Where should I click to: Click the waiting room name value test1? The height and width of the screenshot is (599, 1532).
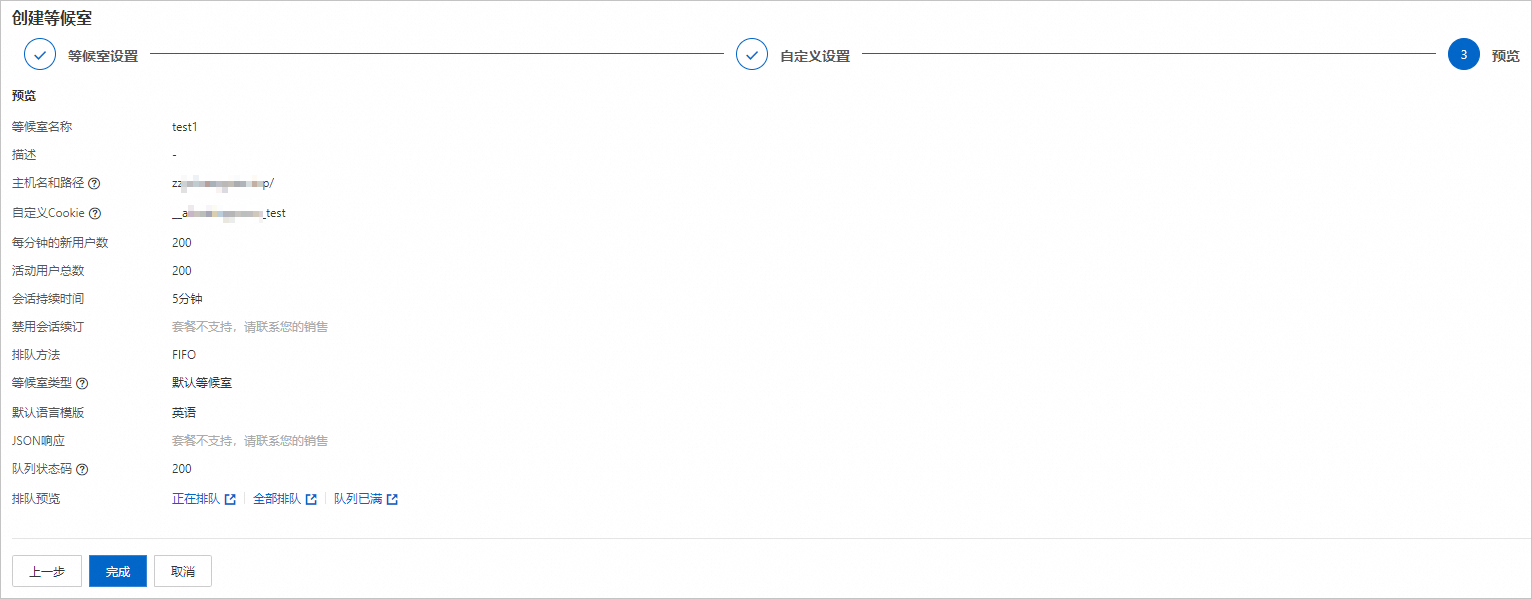(x=185, y=127)
